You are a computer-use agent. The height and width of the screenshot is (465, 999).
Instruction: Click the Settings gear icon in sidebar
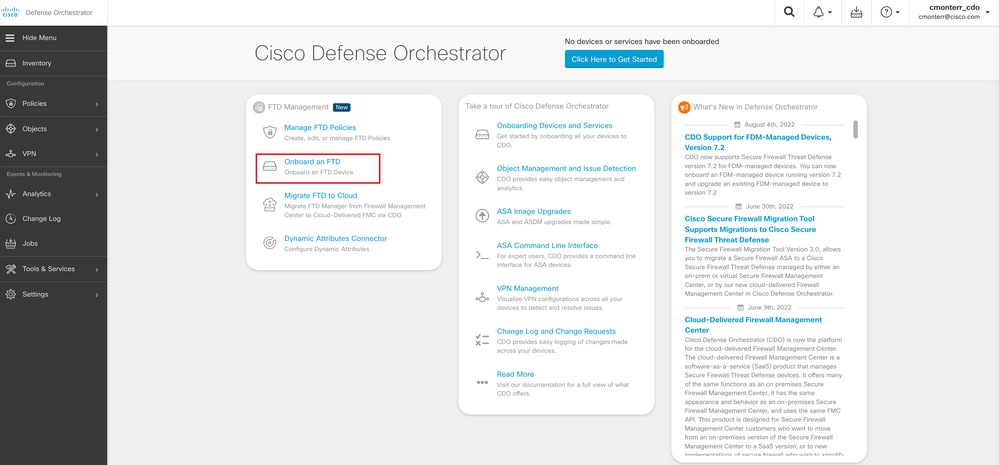(10, 294)
